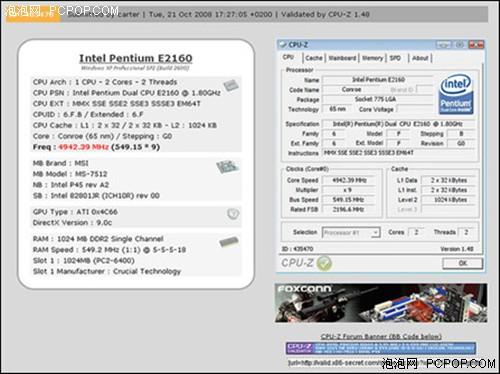Click the GPU shield icon beside GPU Type
The image size is (500, 374).
click(233, 214)
